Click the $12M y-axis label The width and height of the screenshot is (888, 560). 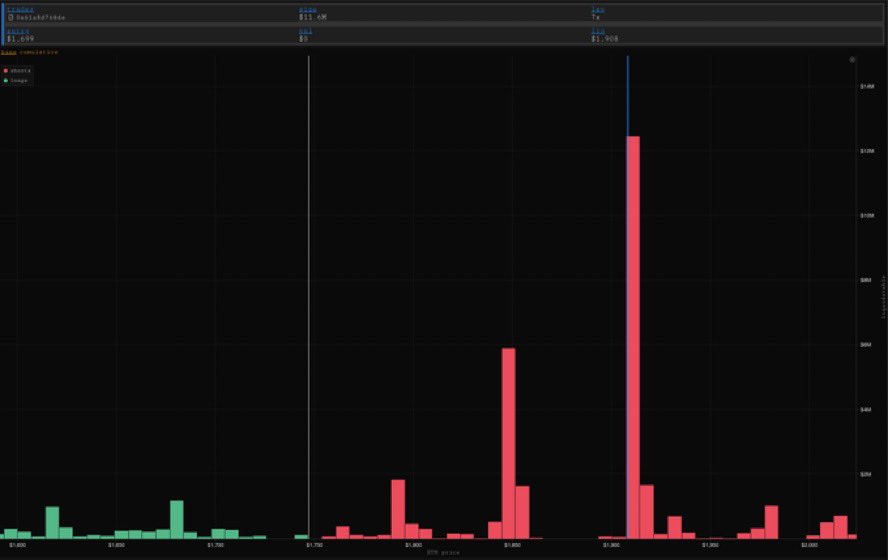[867, 151]
